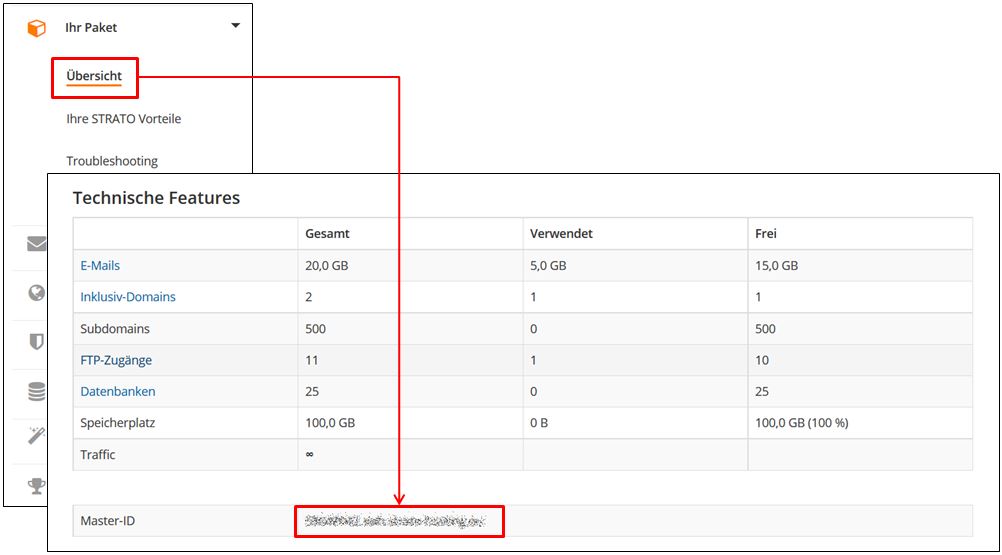Click the Speicherplatz row label
The image size is (1002, 555).
[118, 423]
